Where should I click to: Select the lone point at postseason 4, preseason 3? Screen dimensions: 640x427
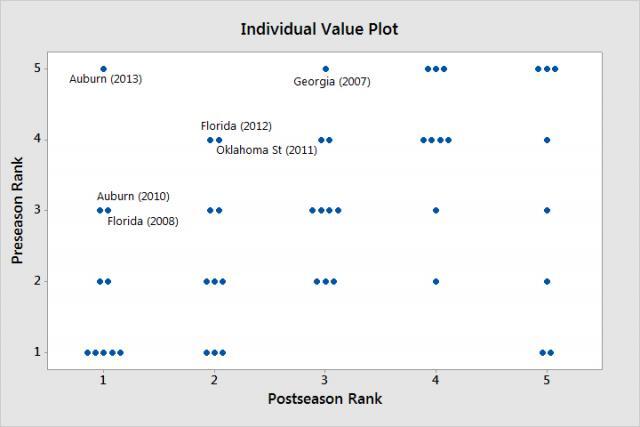click(436, 210)
